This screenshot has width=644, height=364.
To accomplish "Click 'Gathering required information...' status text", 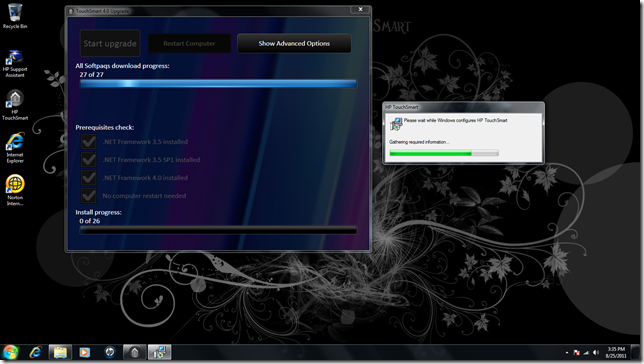I will point(419,142).
